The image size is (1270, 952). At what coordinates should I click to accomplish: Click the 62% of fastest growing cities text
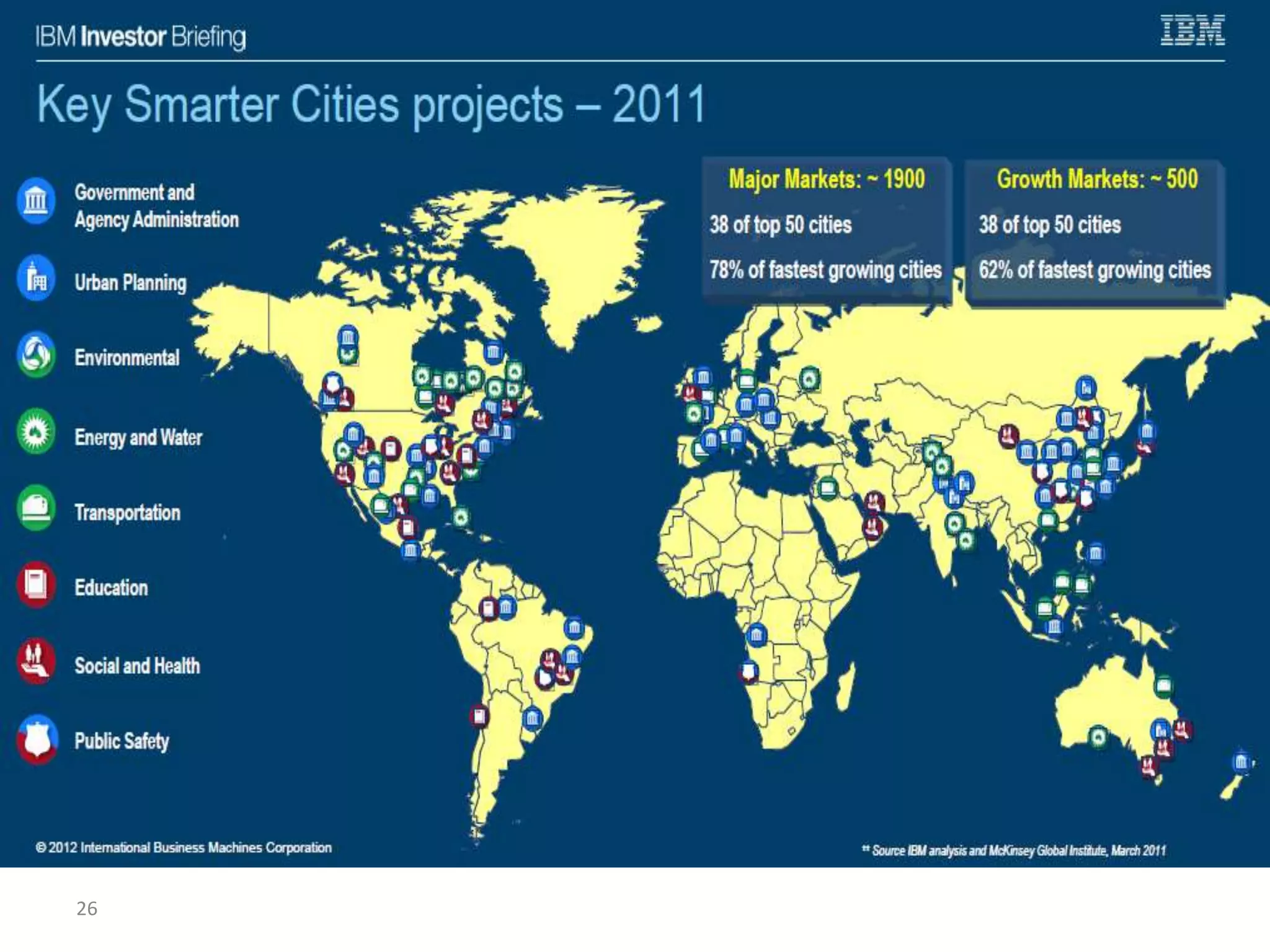pyautogui.click(x=1095, y=270)
